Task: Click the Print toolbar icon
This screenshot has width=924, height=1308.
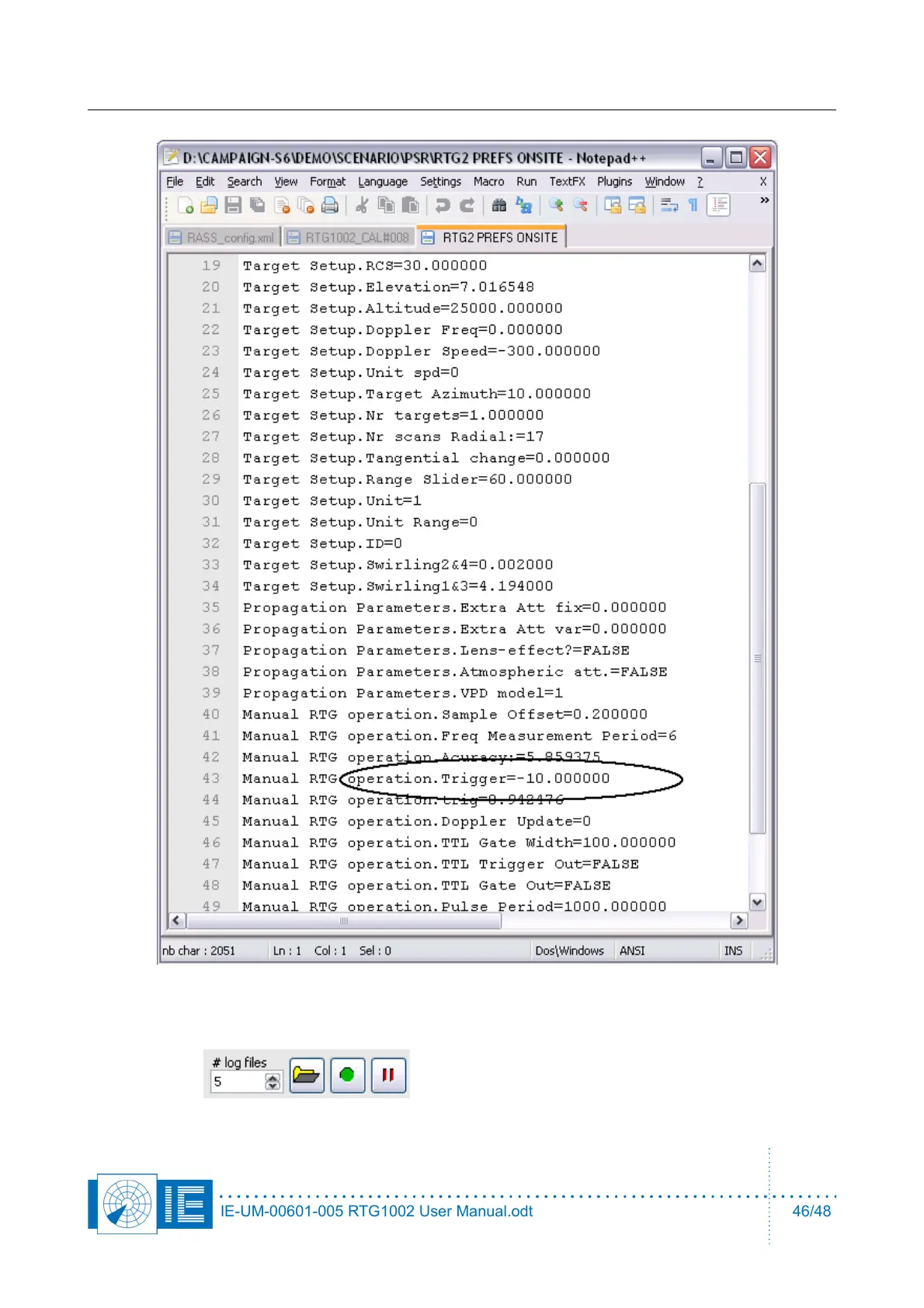Action: click(x=330, y=205)
